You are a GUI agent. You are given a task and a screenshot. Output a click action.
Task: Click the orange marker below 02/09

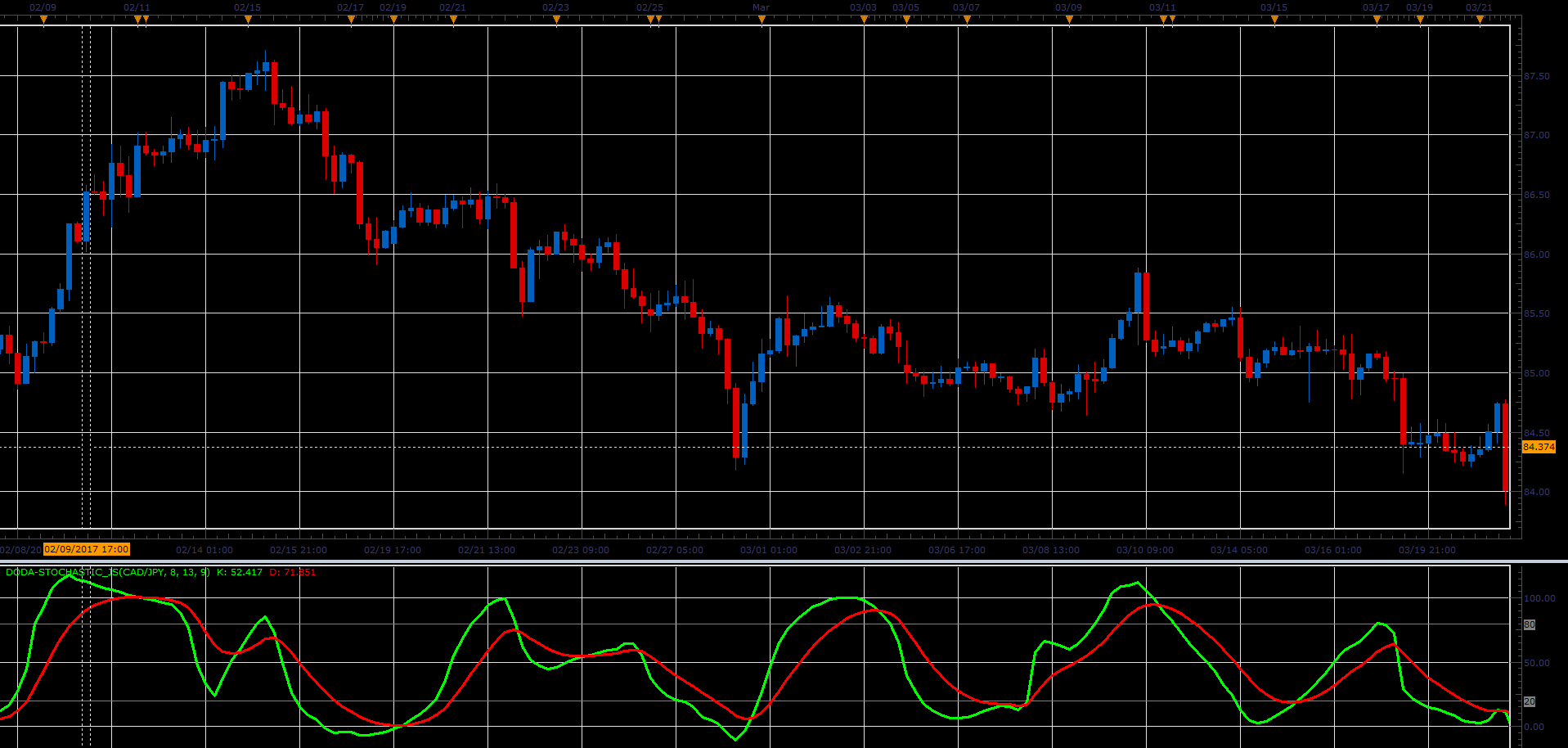pos(43,20)
